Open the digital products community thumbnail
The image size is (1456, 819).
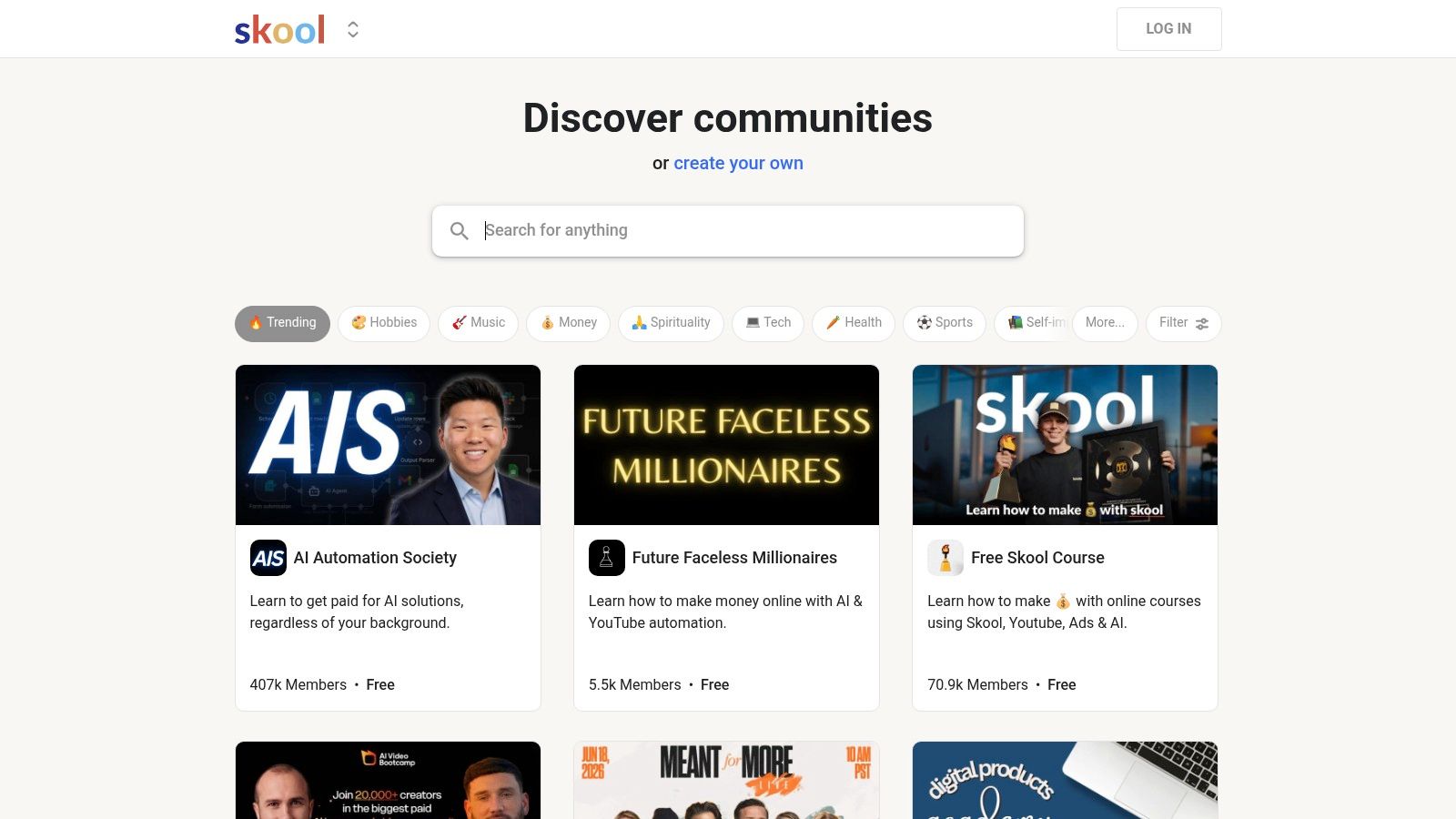1065,780
